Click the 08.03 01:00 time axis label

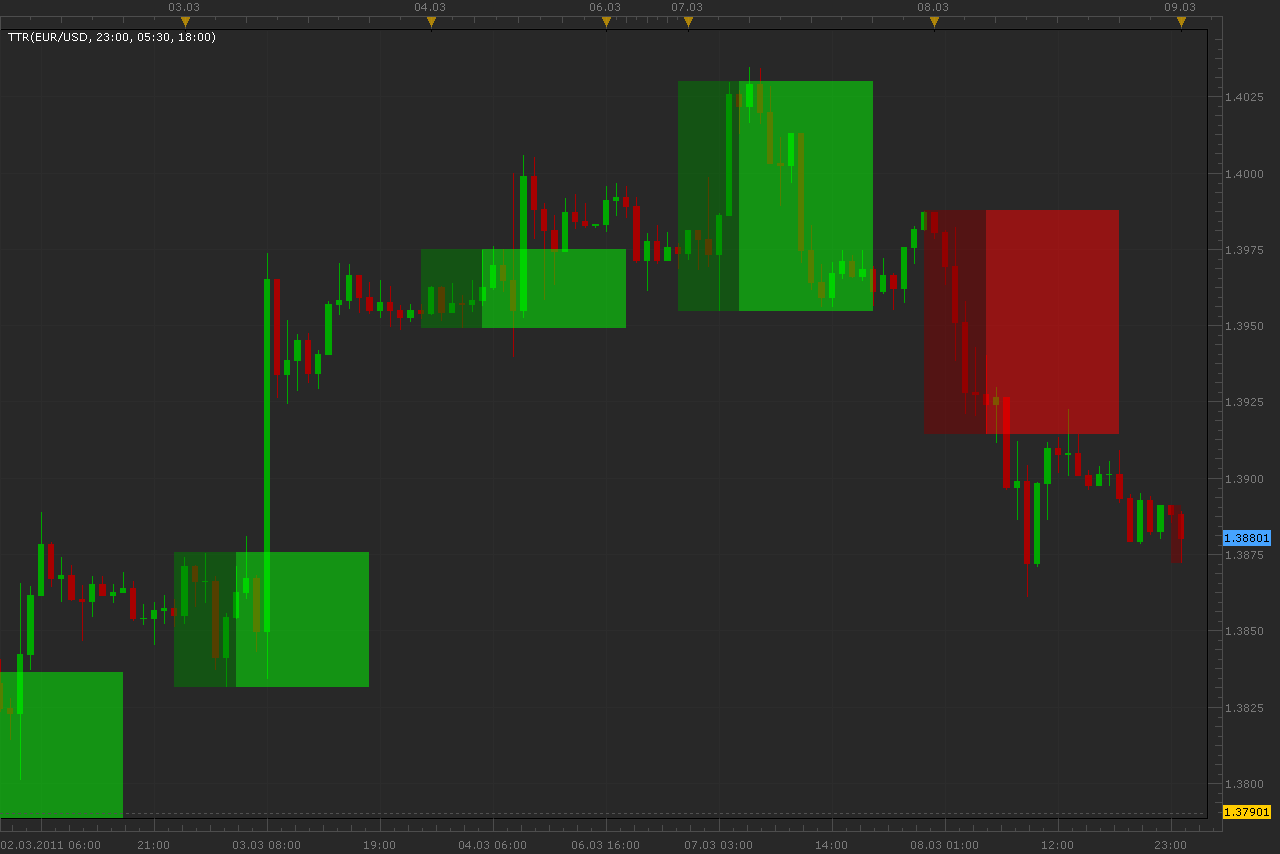[945, 845]
